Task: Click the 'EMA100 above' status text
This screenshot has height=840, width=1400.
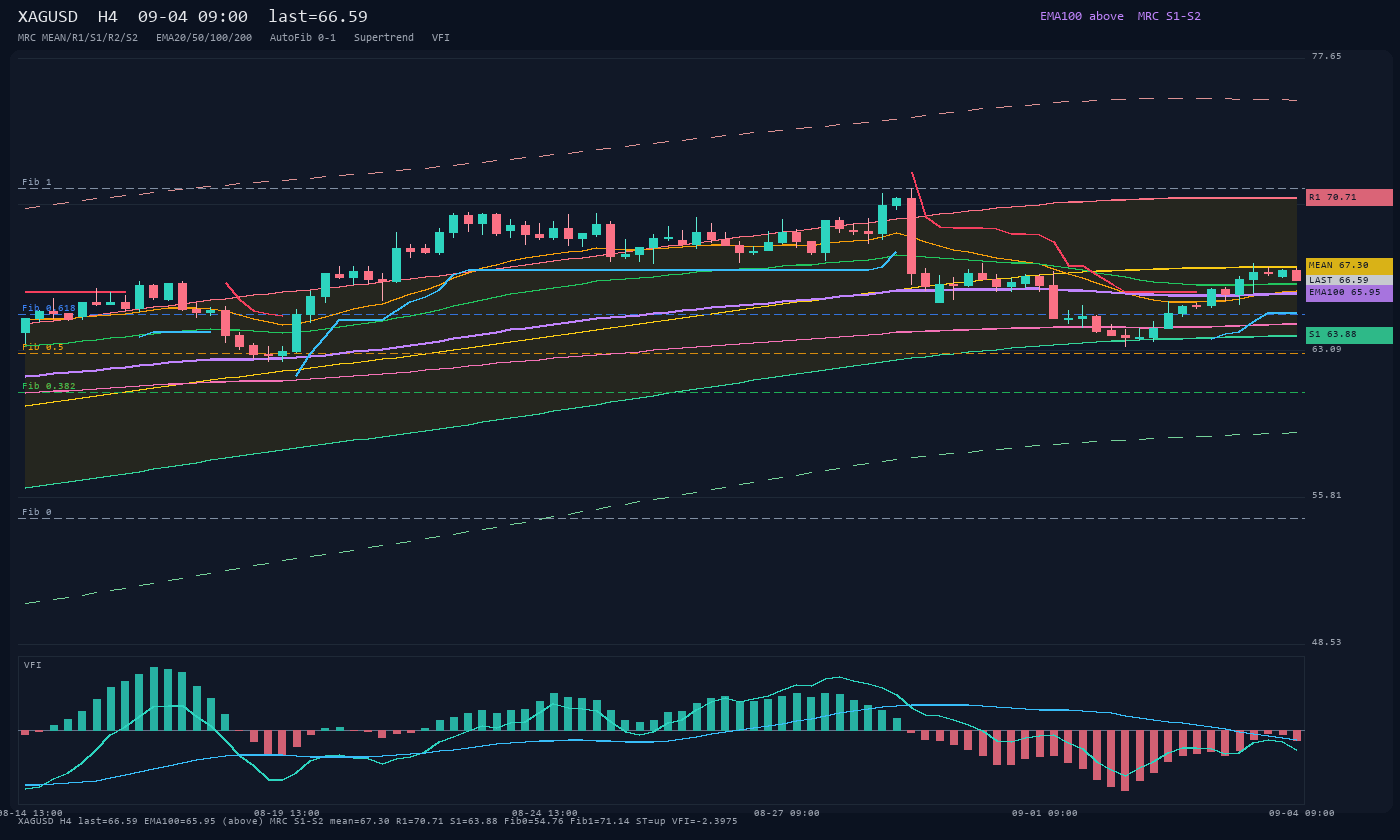Action: (1082, 16)
